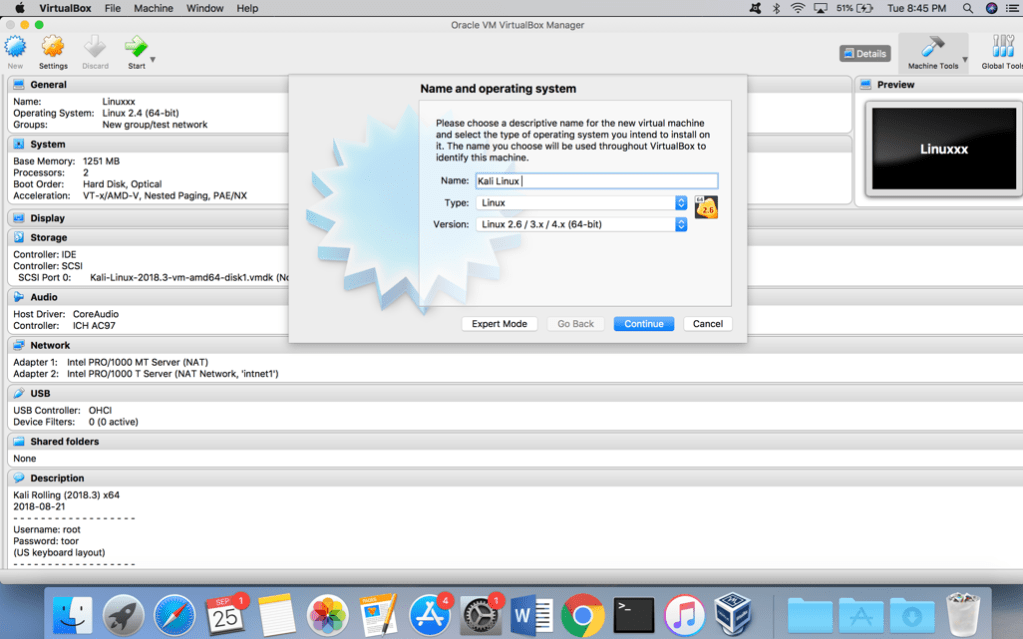The width and height of the screenshot is (1023, 639).
Task: Launch Terminal from the dock
Action: (634, 614)
